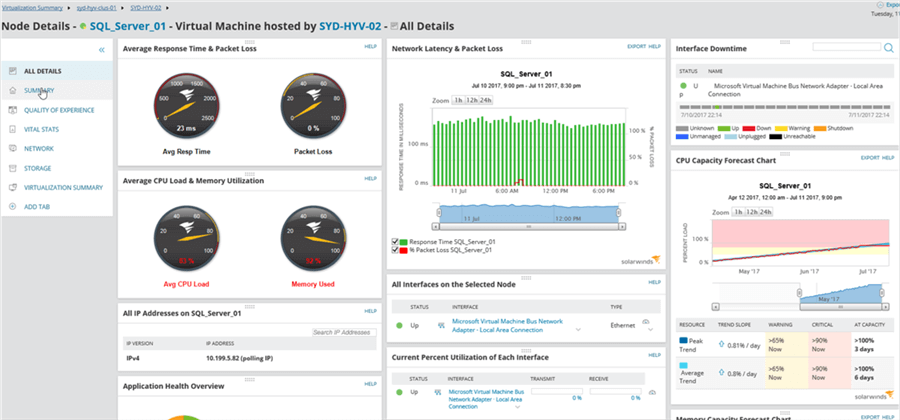Open Help for All IP Addresses panel

370,311
